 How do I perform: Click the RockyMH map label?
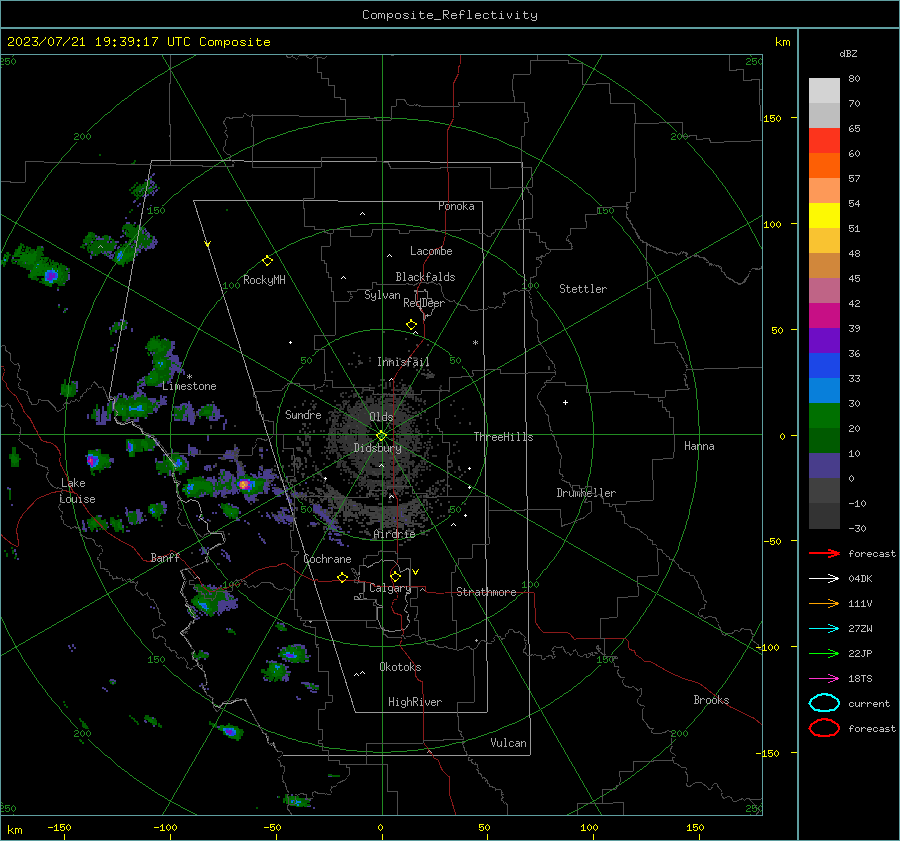(x=264, y=280)
